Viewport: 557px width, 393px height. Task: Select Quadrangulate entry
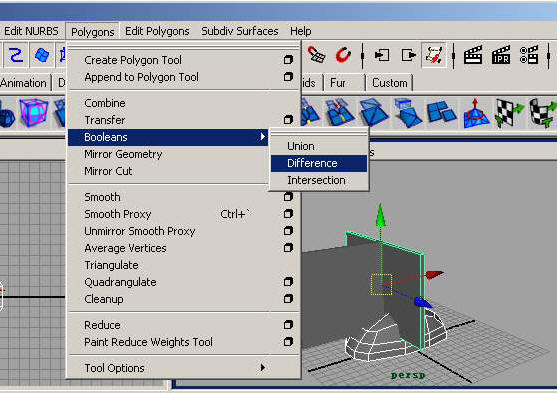[120, 282]
